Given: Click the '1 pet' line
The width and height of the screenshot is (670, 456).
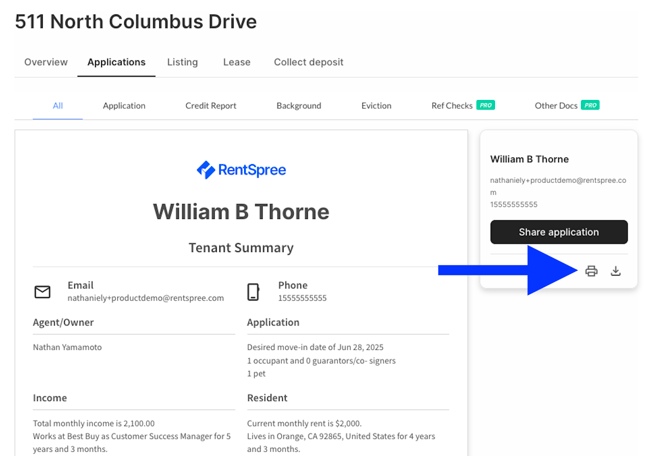Looking at the screenshot, I should click(x=256, y=374).
